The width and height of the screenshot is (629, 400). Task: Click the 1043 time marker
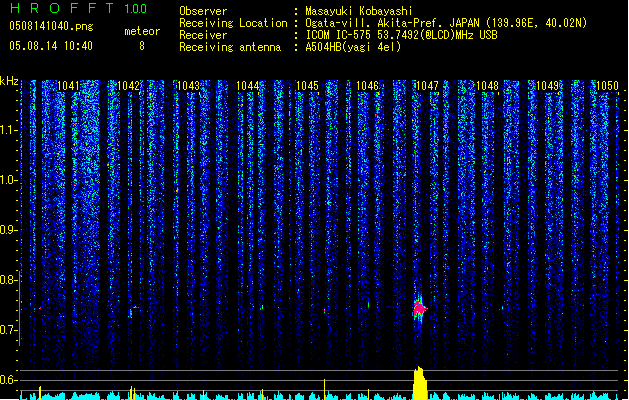point(188,86)
